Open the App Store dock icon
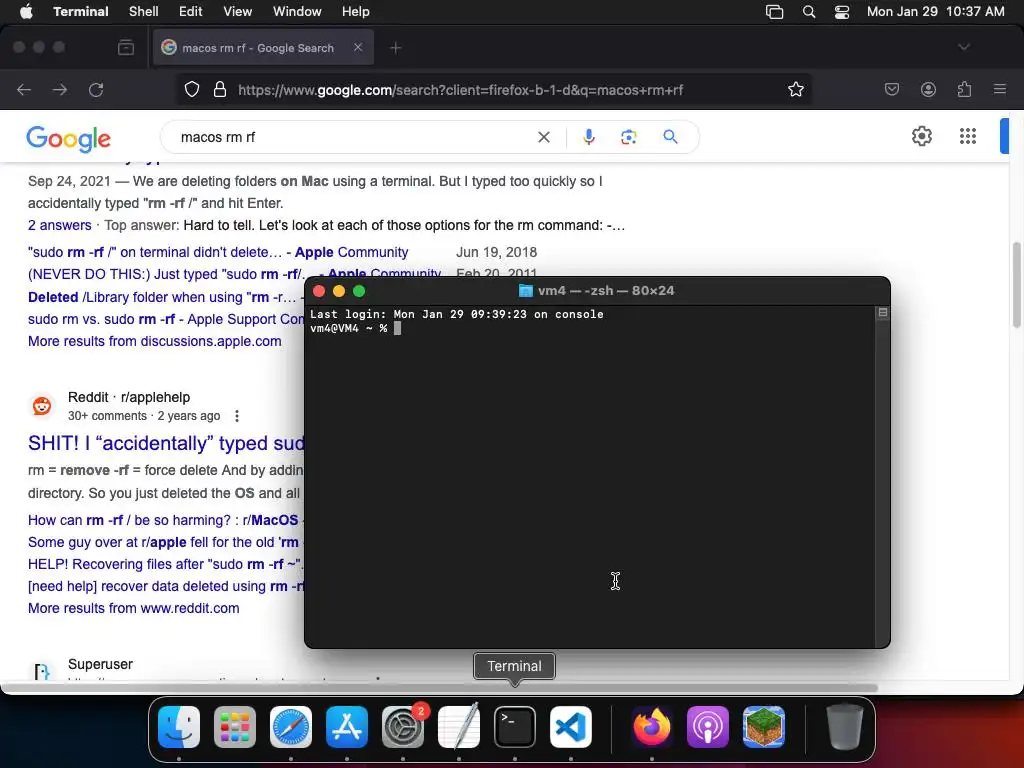 (347, 727)
